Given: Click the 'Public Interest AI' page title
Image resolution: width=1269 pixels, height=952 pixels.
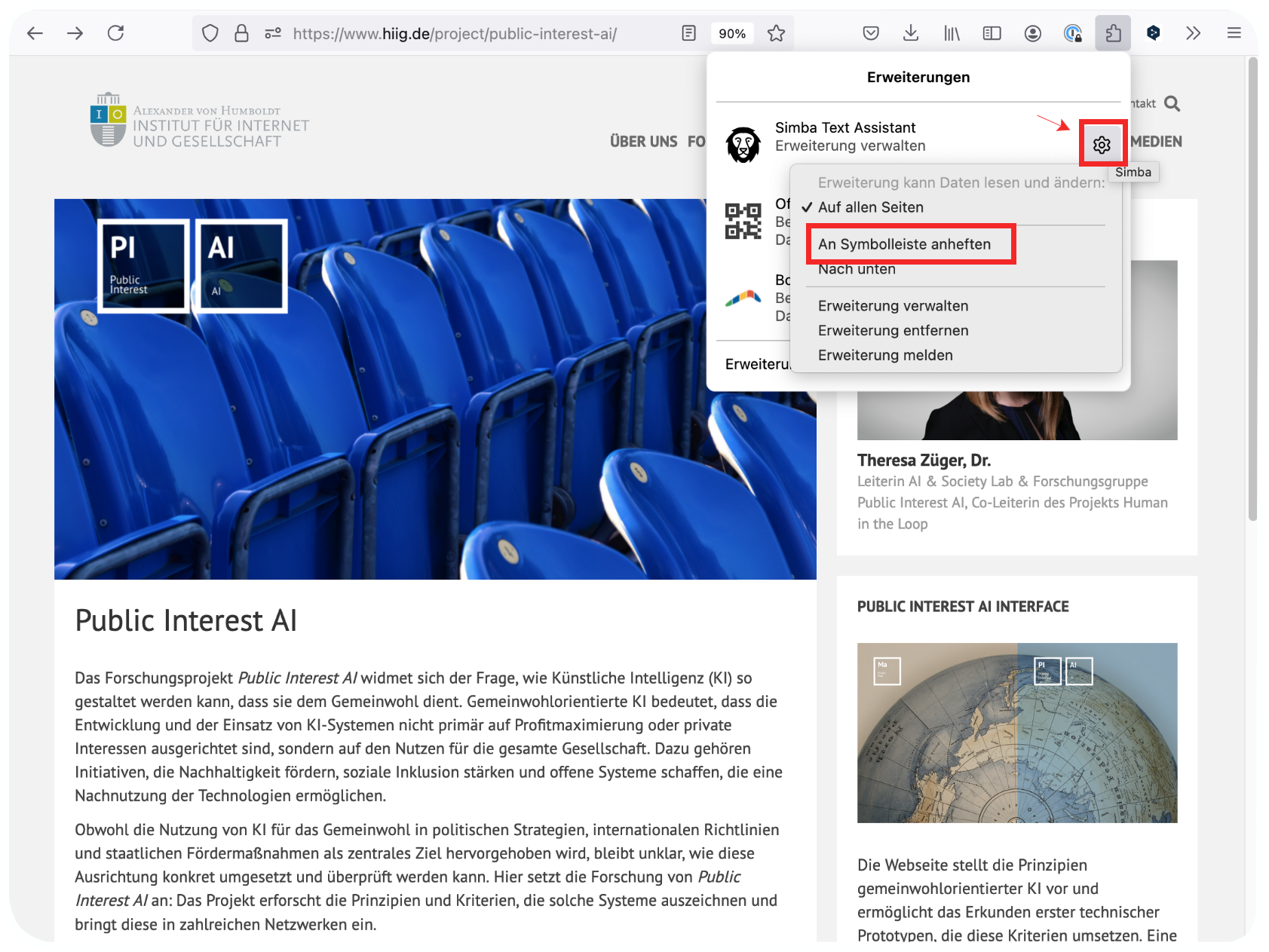Looking at the screenshot, I should pyautogui.click(x=186, y=621).
